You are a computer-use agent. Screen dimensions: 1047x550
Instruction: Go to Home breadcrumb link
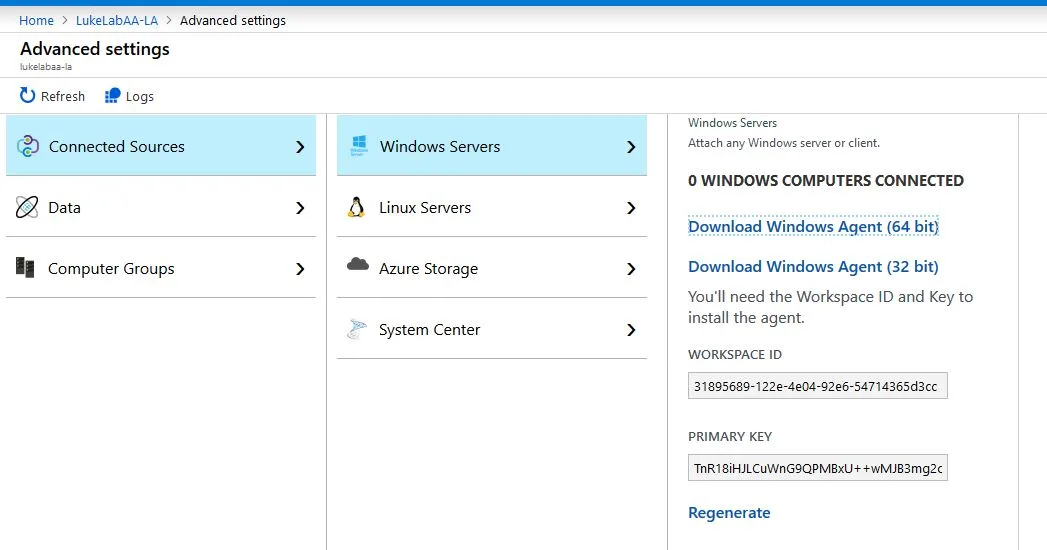[x=36, y=21]
